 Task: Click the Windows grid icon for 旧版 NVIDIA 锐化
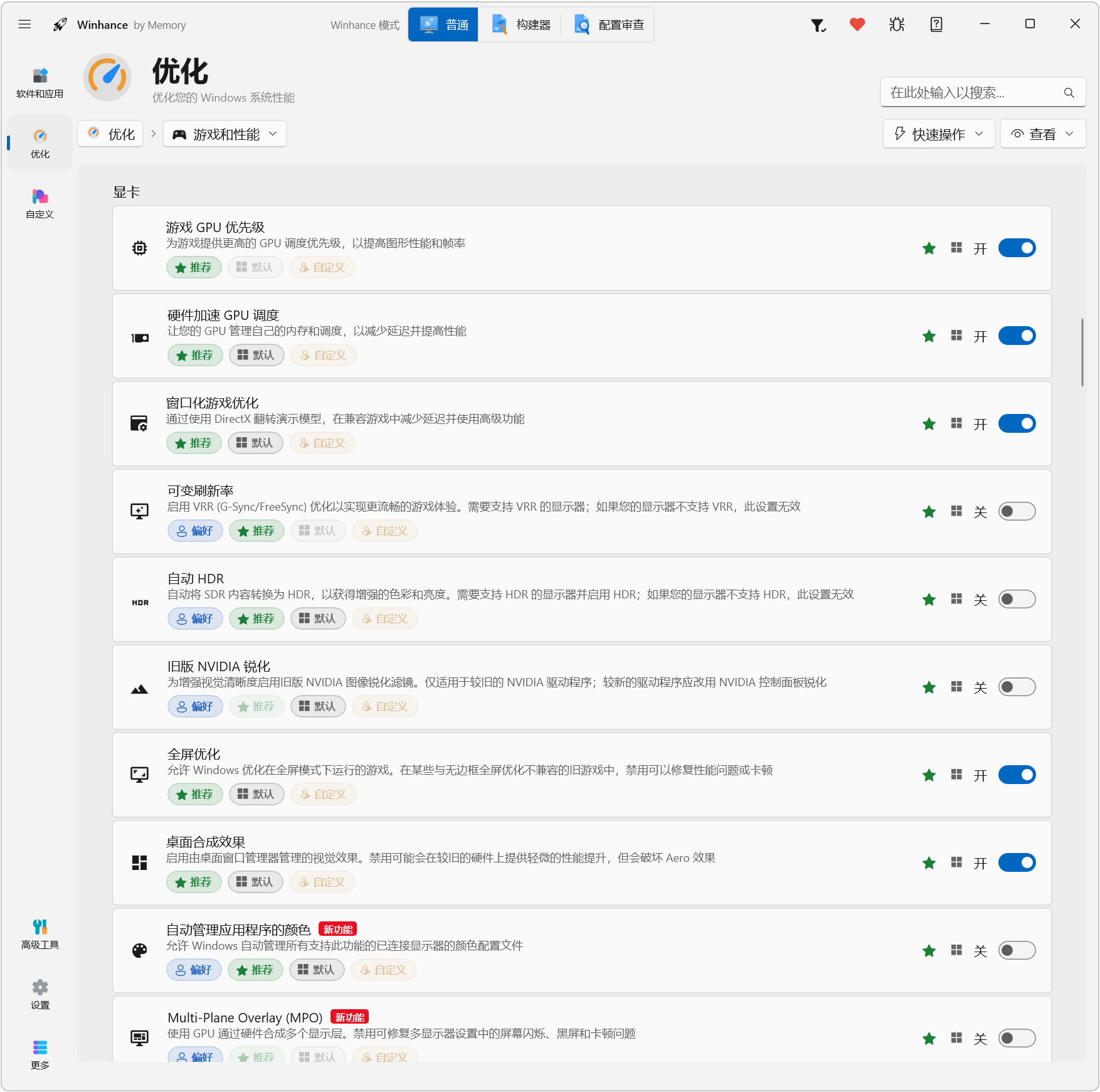point(956,687)
